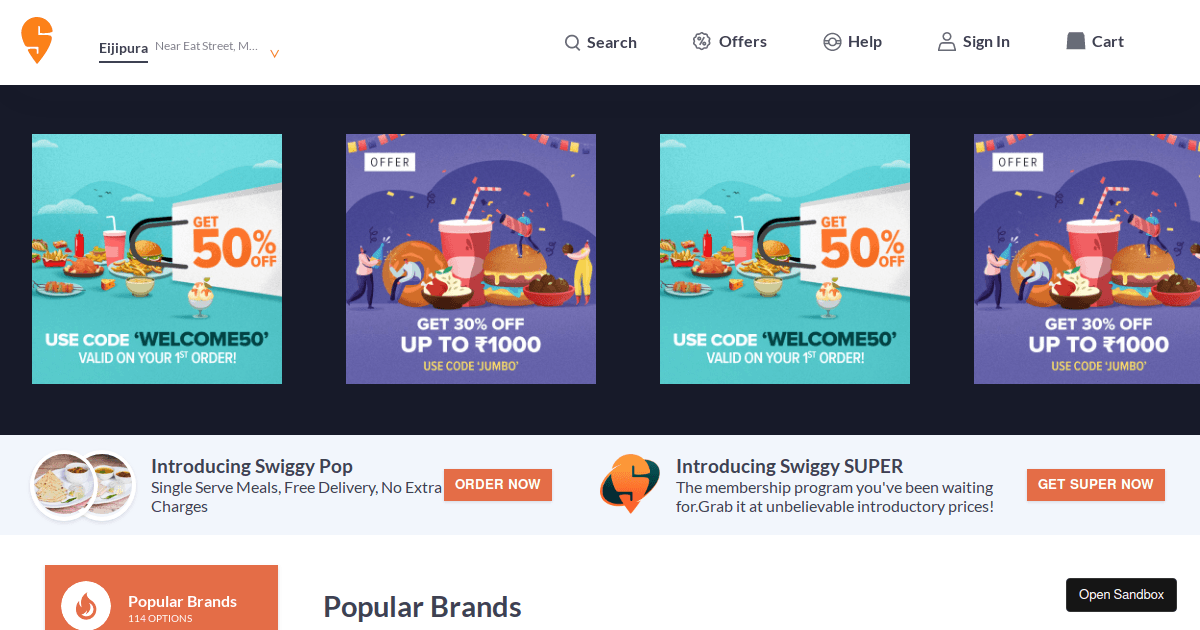The height and width of the screenshot is (630, 1200).
Task: Click the percent Offers icon
Action: coord(702,41)
